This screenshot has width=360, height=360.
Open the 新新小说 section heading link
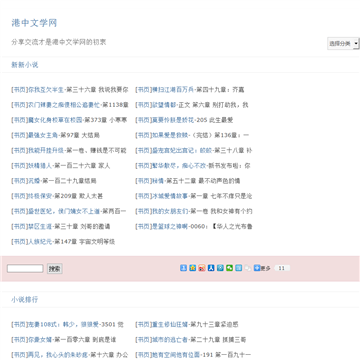(25, 65)
